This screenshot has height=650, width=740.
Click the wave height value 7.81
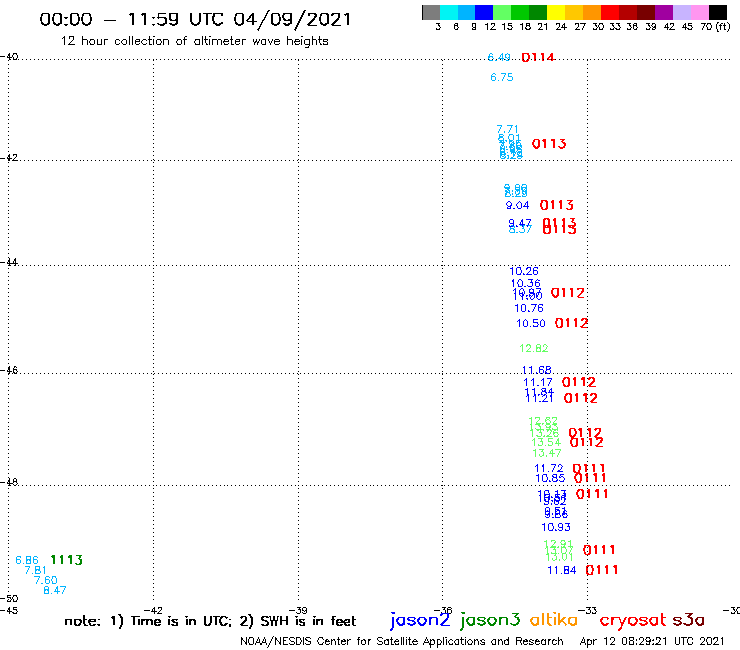pos(35,570)
